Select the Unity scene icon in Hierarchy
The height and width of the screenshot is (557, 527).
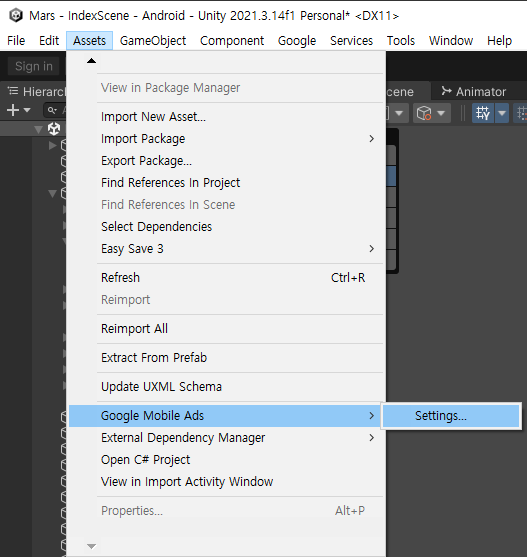tap(54, 129)
